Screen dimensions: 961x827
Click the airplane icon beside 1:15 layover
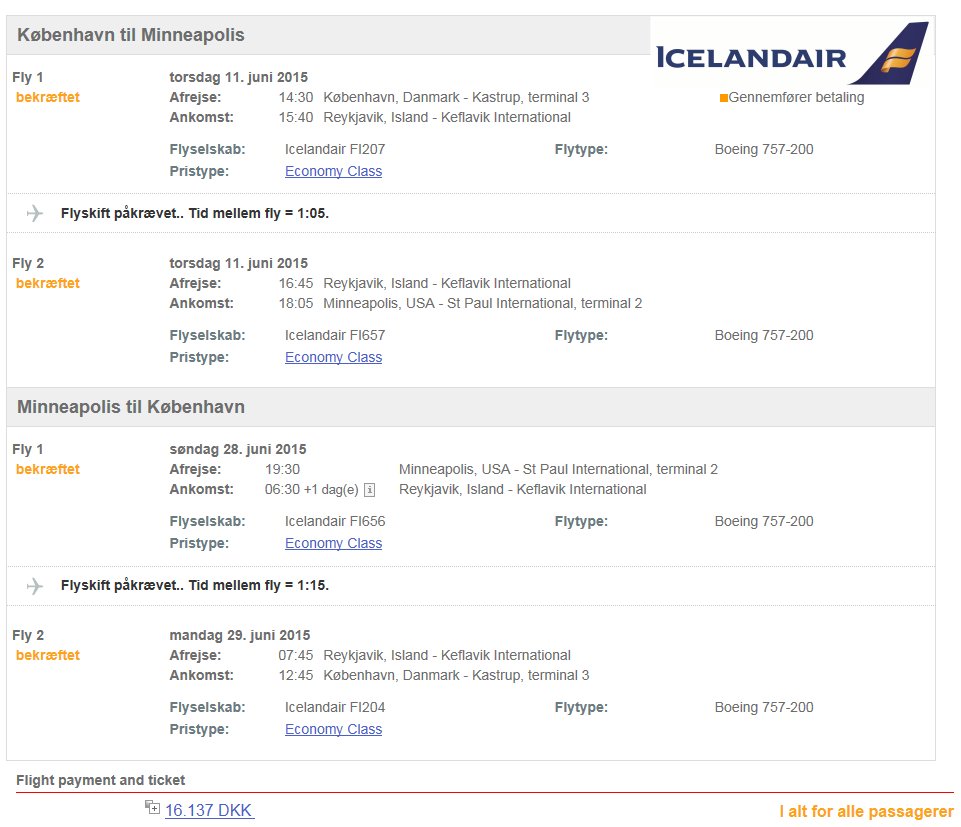[35, 585]
